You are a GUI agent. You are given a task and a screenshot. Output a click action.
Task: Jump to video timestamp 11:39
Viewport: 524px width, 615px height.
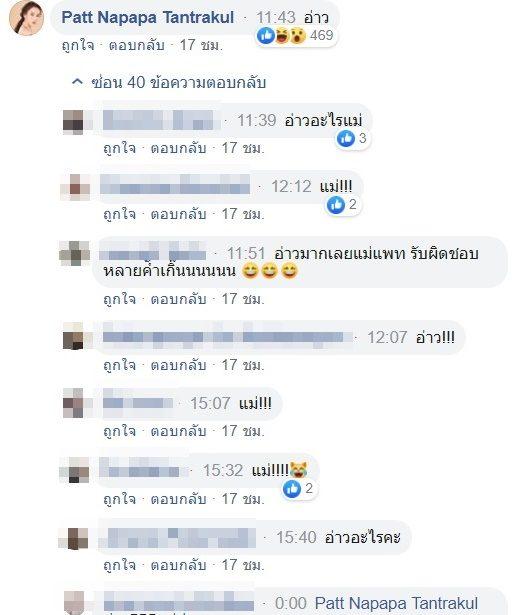click(x=257, y=120)
